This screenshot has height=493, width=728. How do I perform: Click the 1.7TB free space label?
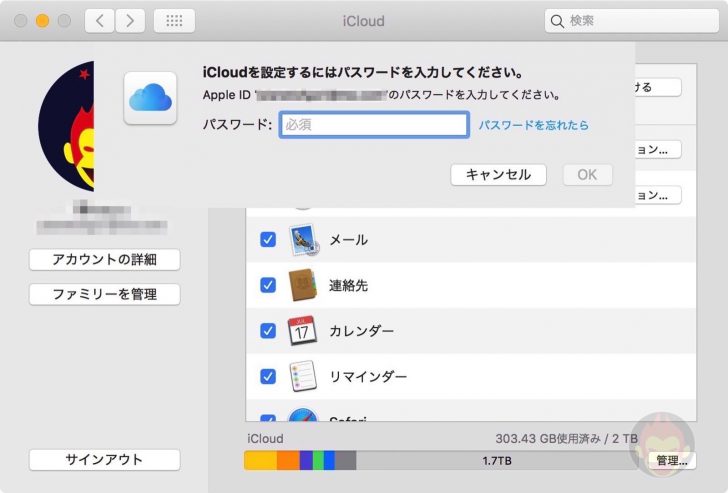497,461
